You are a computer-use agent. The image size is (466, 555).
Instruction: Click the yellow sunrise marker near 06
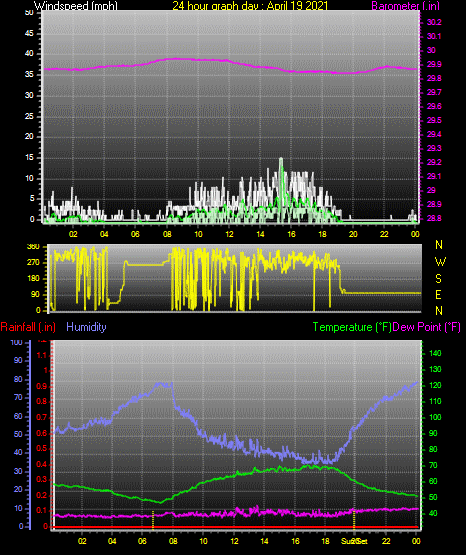(153, 520)
